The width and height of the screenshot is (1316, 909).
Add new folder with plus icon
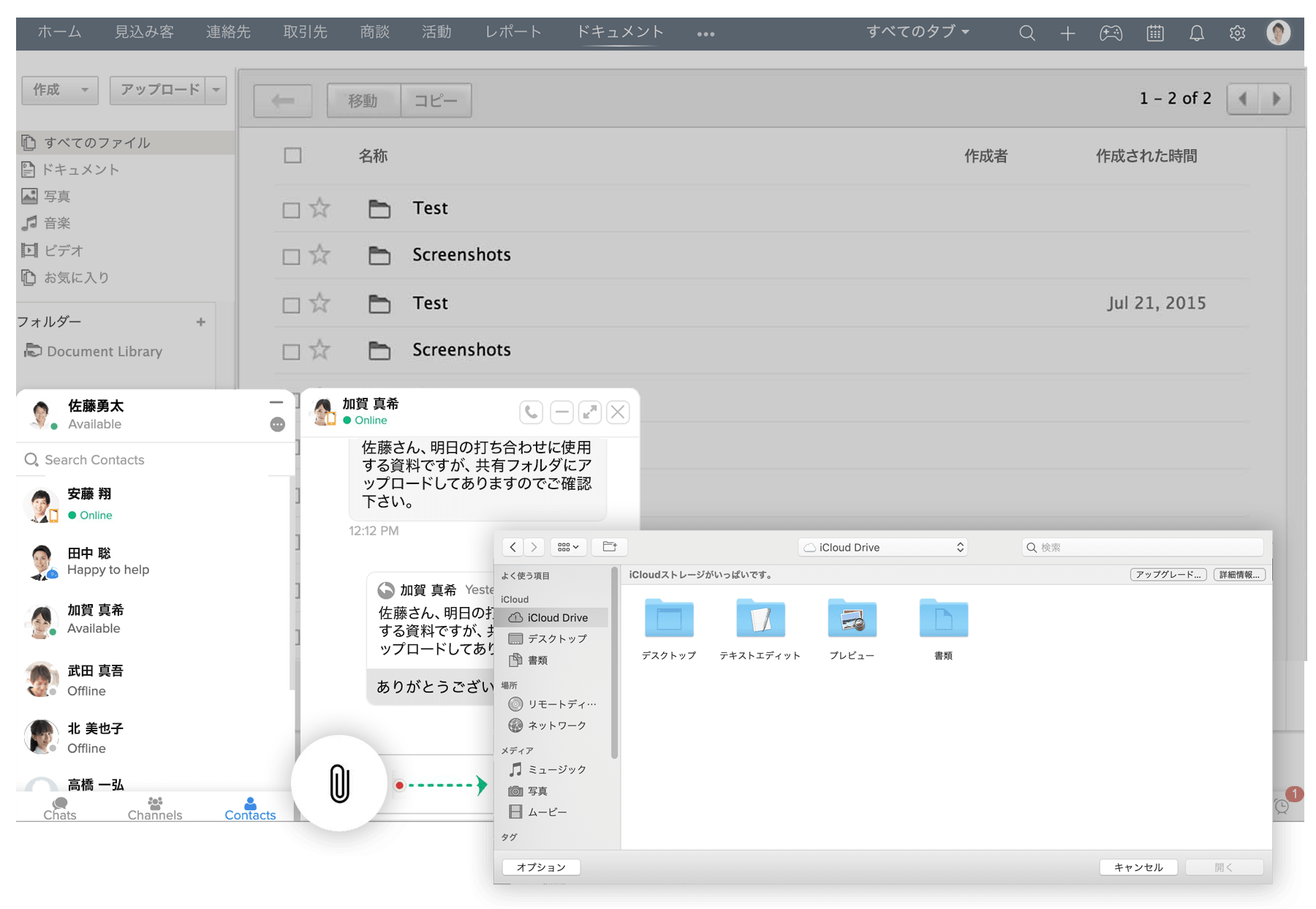coord(200,322)
